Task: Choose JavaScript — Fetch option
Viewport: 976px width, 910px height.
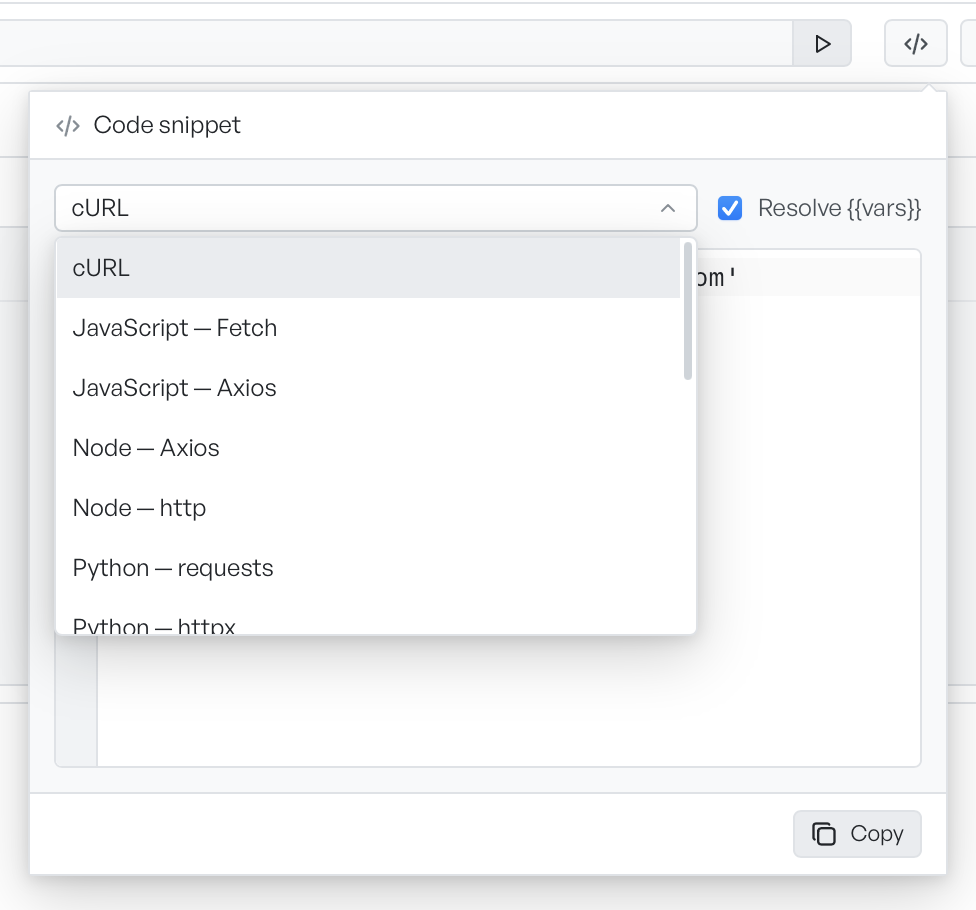Action: tap(368, 328)
